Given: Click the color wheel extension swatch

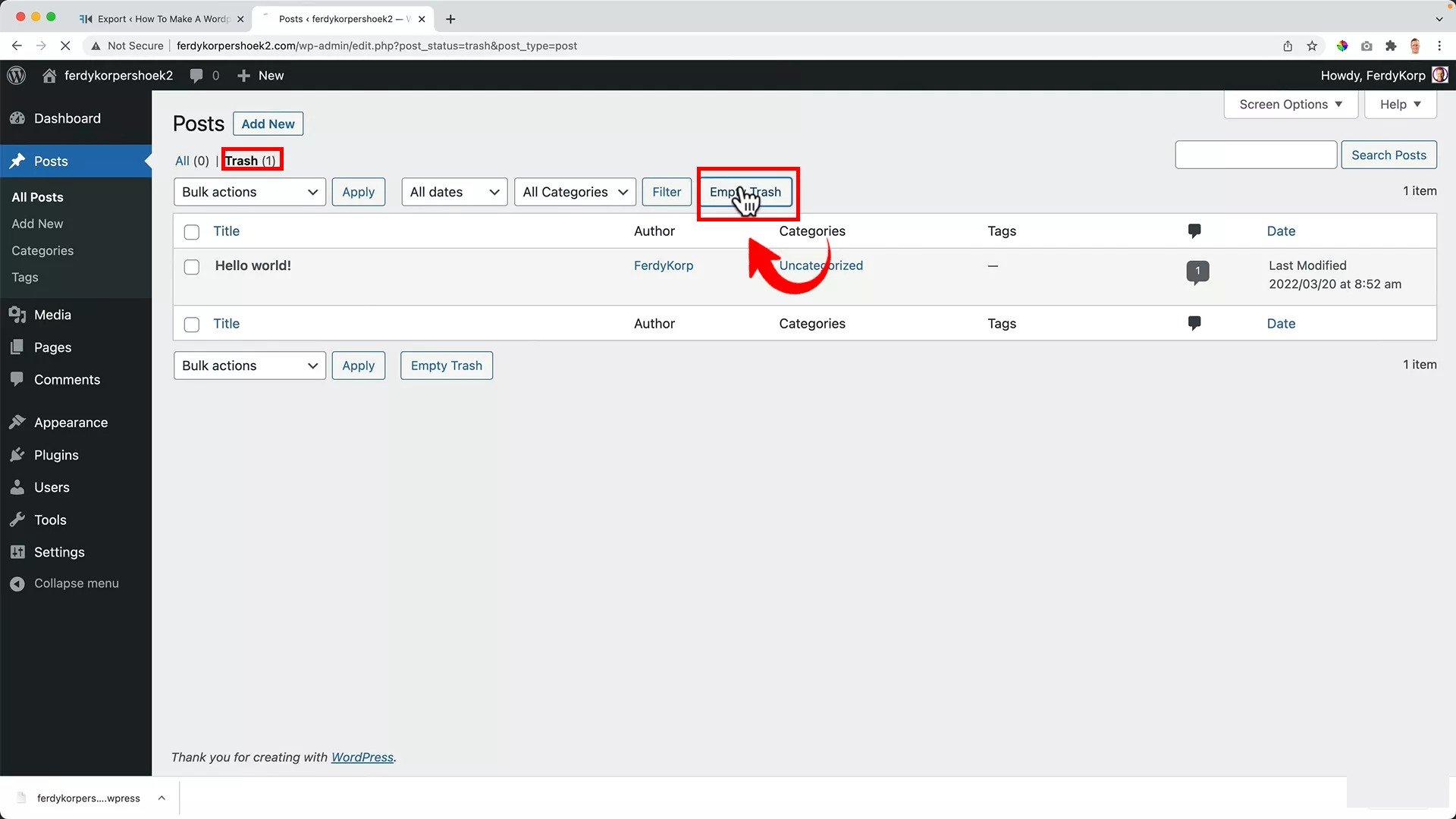Looking at the screenshot, I should [1342, 45].
